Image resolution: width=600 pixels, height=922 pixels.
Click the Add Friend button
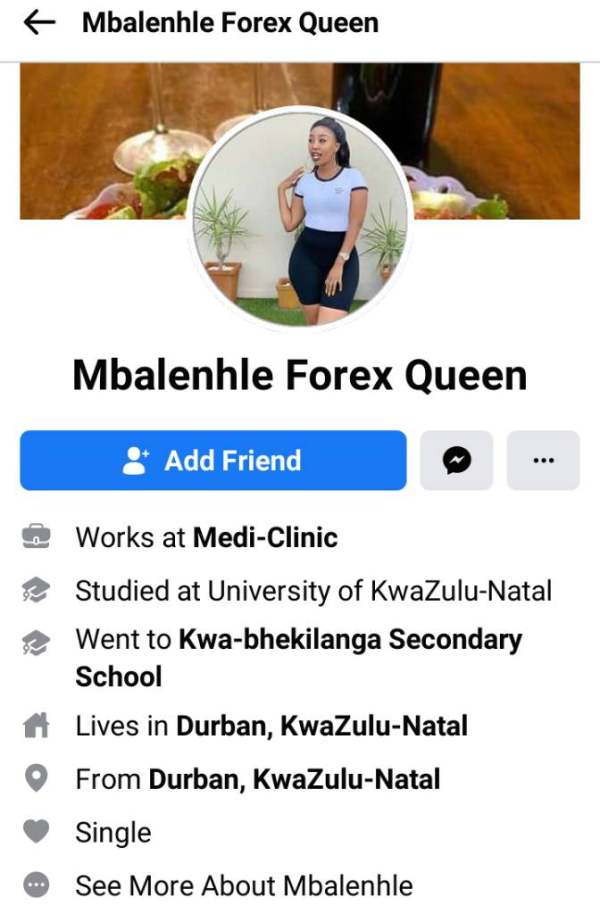pos(213,460)
